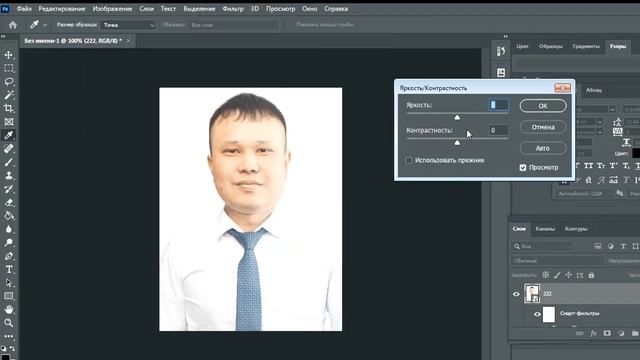Viewport: 640px width, 360px height.
Task: Confirm with the OK button
Action: (543, 106)
